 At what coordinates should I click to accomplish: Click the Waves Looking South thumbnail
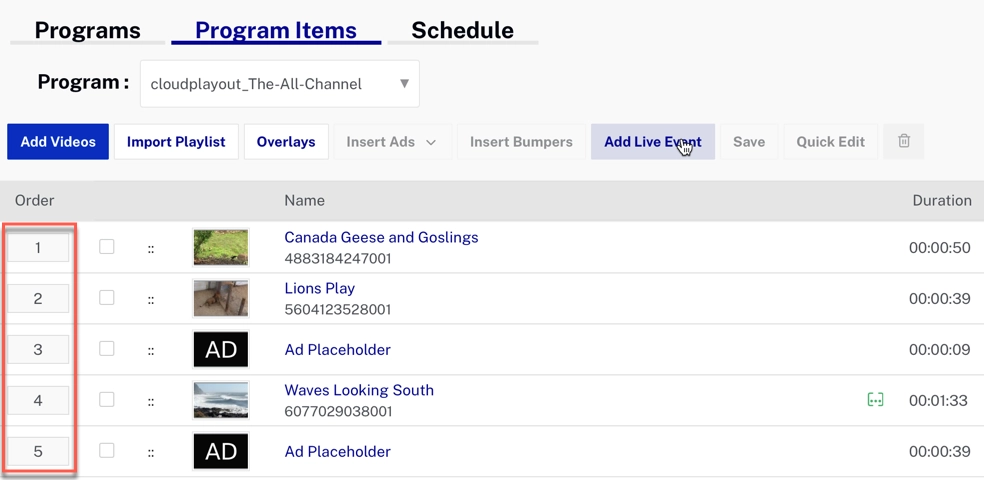point(220,401)
